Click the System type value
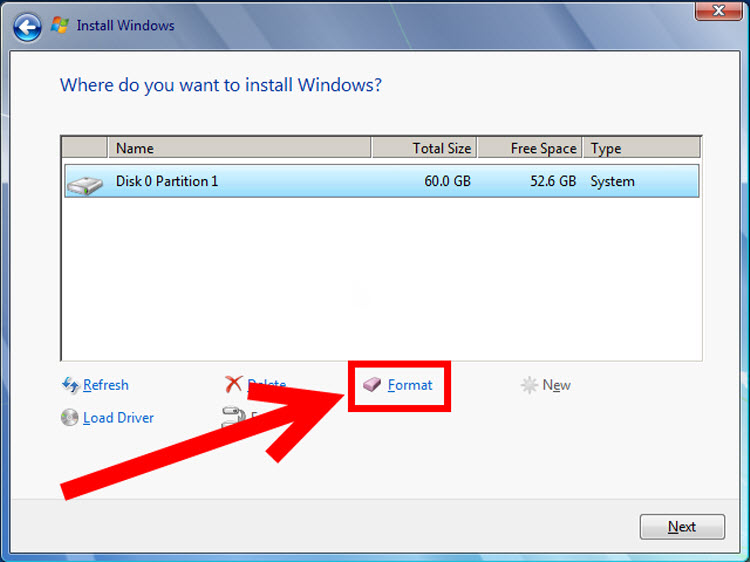This screenshot has height=562, width=750. tap(612, 182)
